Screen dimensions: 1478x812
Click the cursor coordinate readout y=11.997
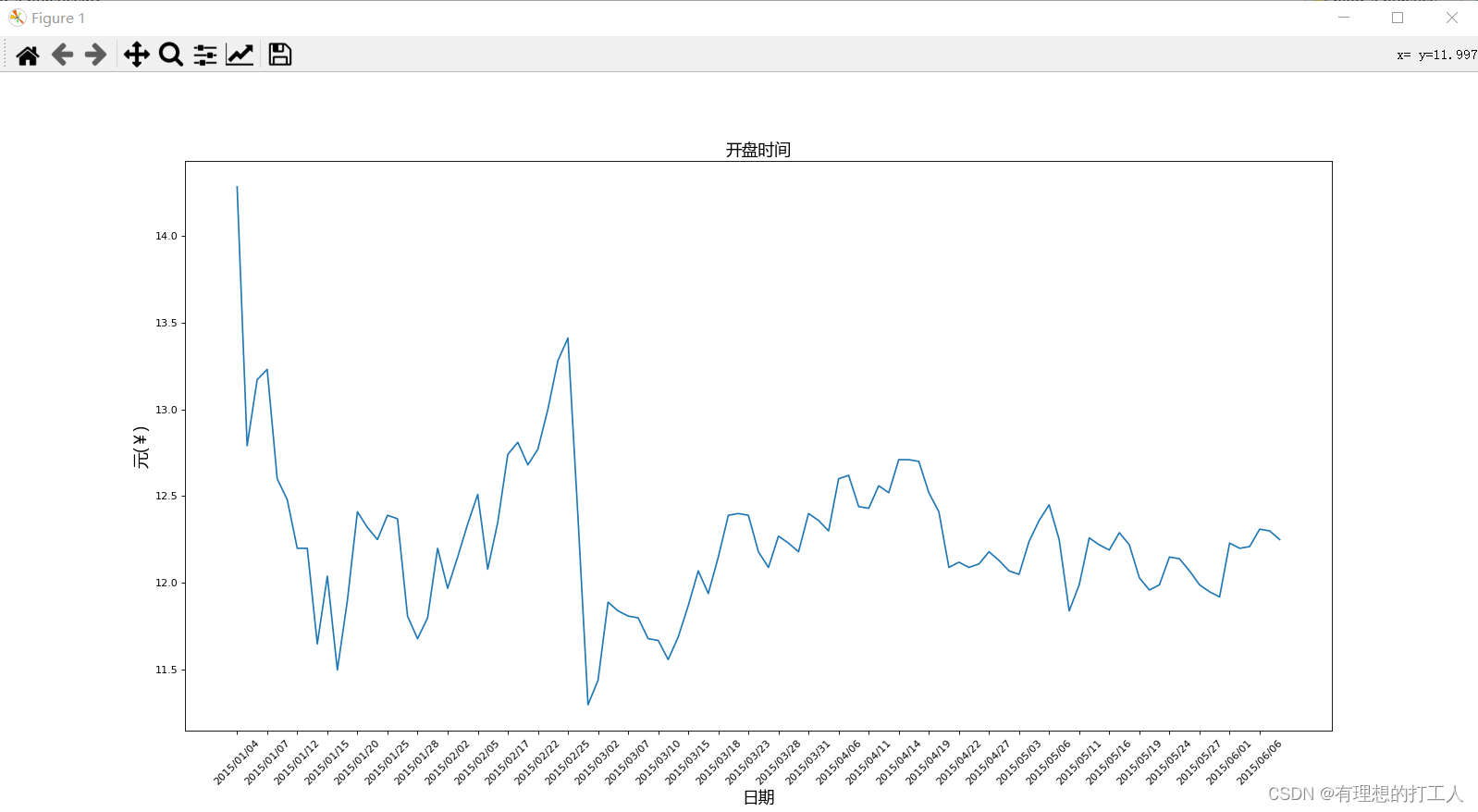coord(1447,55)
